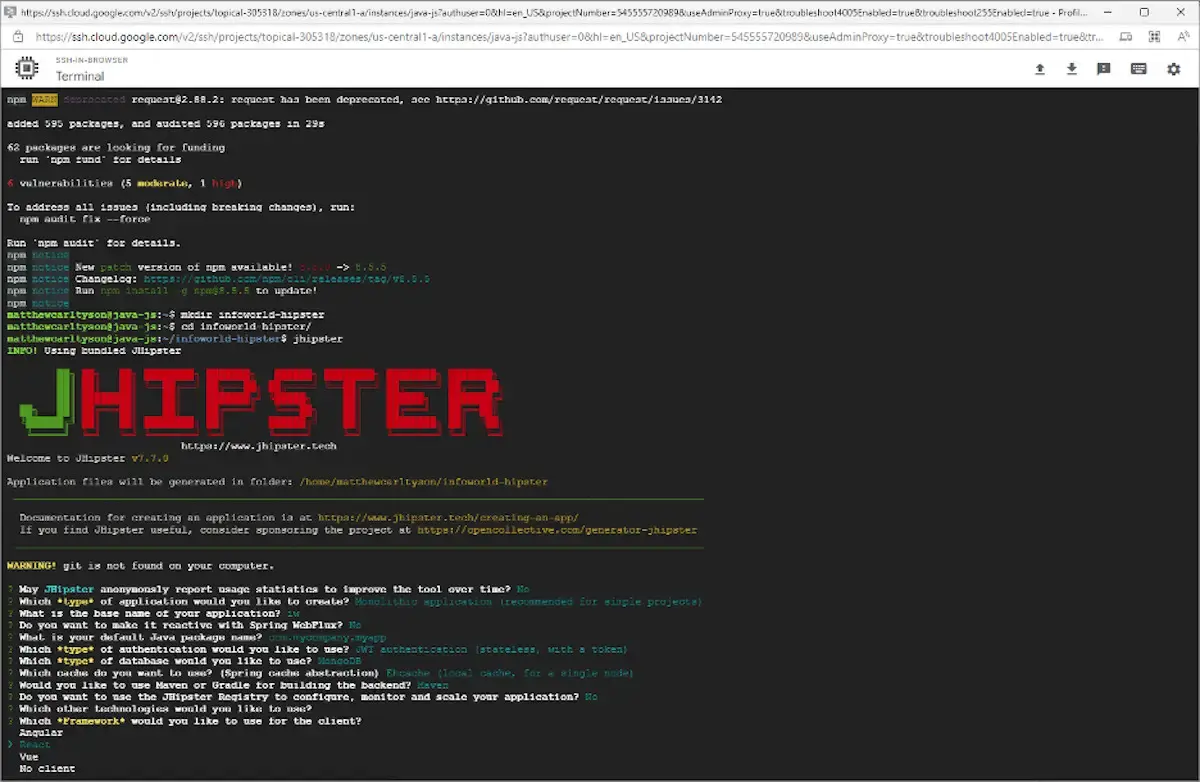Viewport: 1200px width, 782px height.
Task: Click the '6 vulnerabilities' line
Action: [125, 184]
